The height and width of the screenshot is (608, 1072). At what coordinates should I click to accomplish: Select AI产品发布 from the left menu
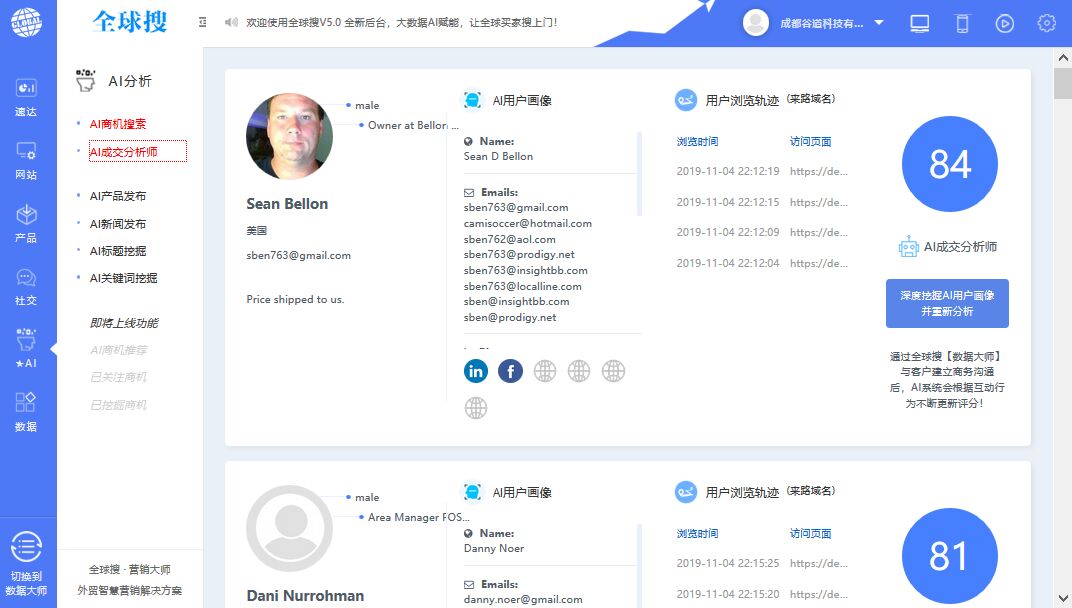(x=119, y=195)
